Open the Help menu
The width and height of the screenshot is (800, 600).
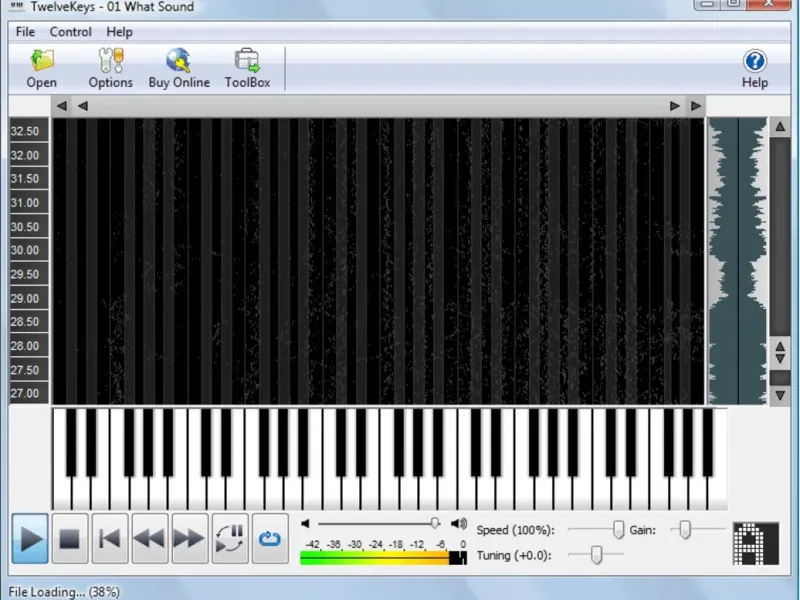[119, 32]
